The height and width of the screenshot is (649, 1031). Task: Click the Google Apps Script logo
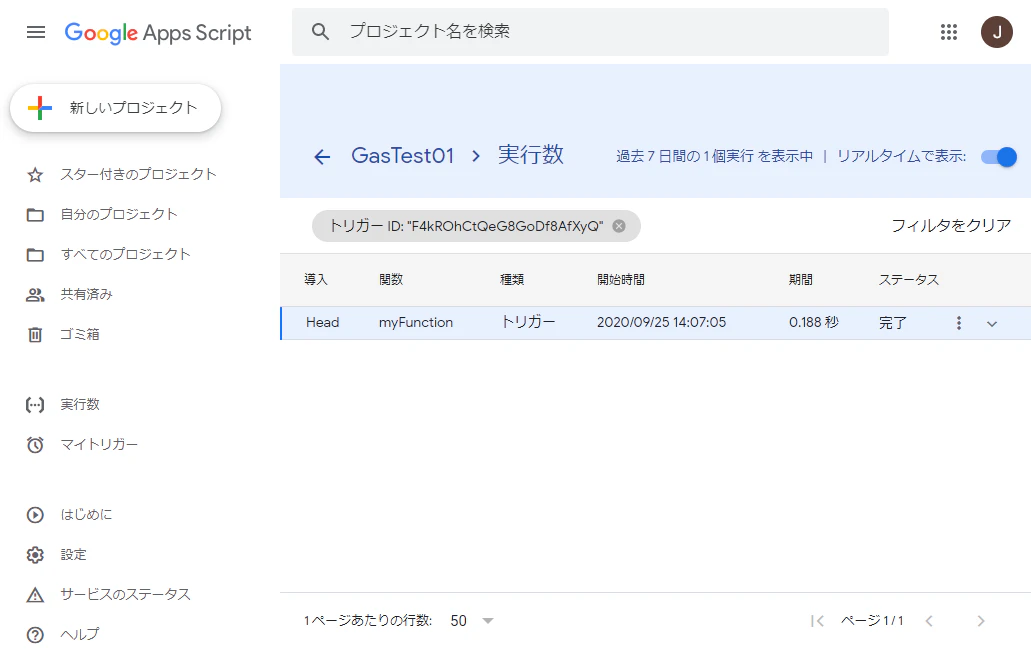(x=158, y=33)
